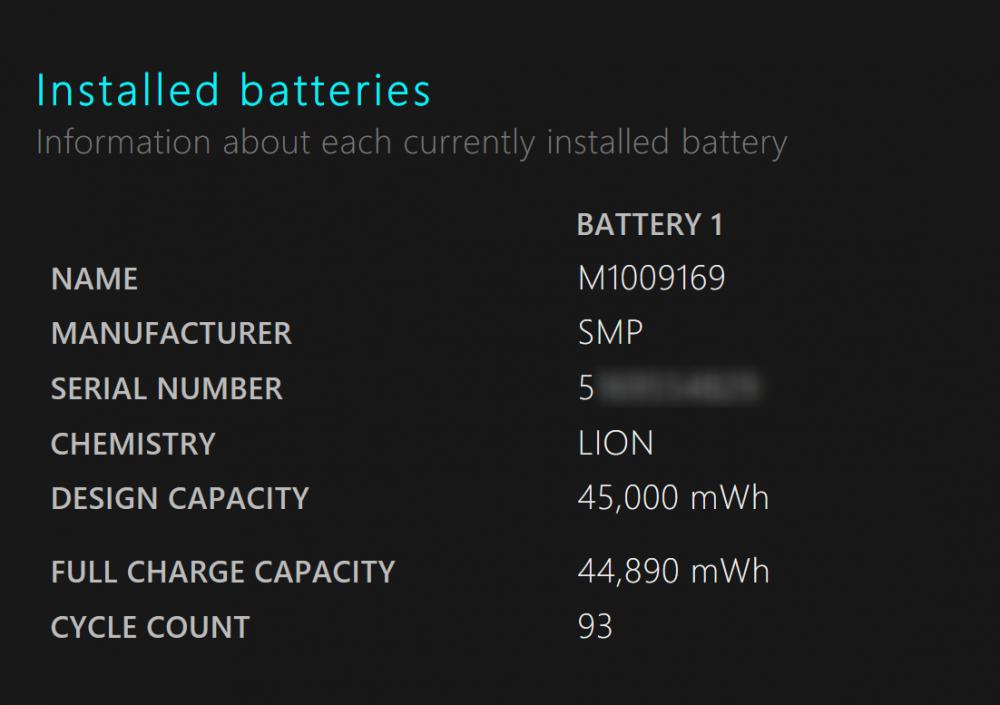Select the CYCLE COUNT label
This screenshot has width=1000, height=705.
(x=151, y=627)
